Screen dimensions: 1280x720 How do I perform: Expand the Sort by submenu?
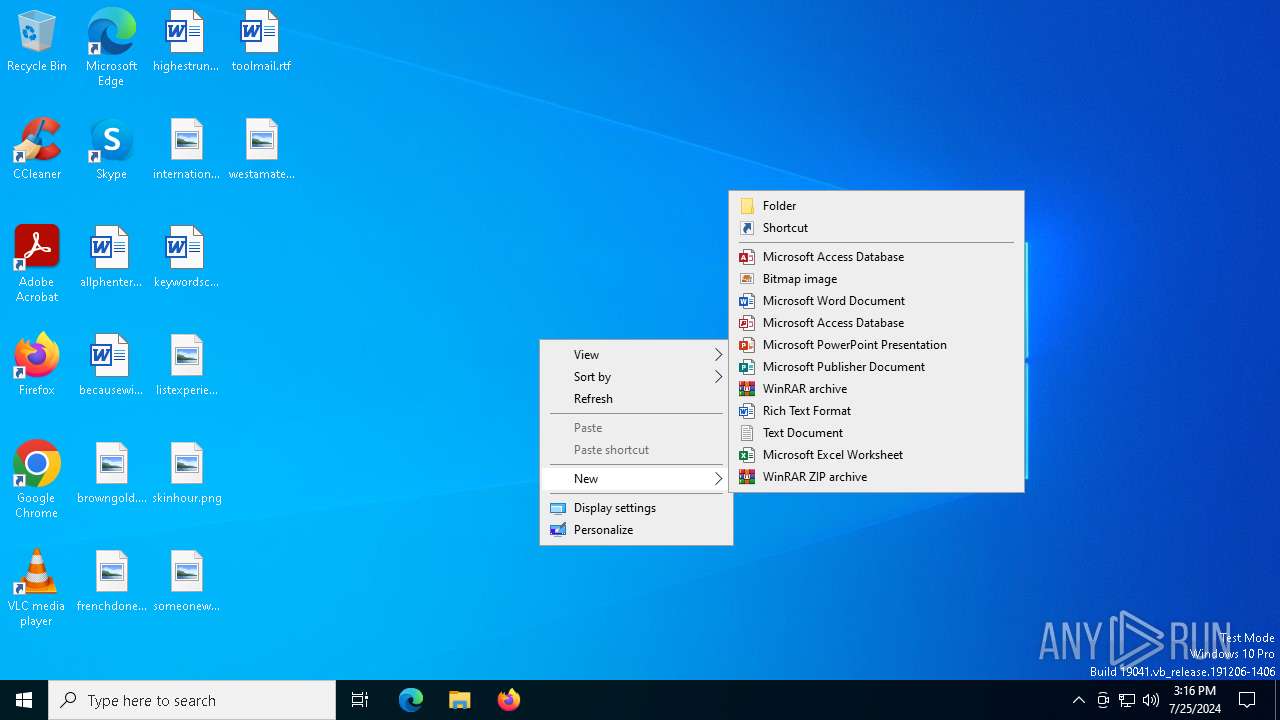click(636, 377)
